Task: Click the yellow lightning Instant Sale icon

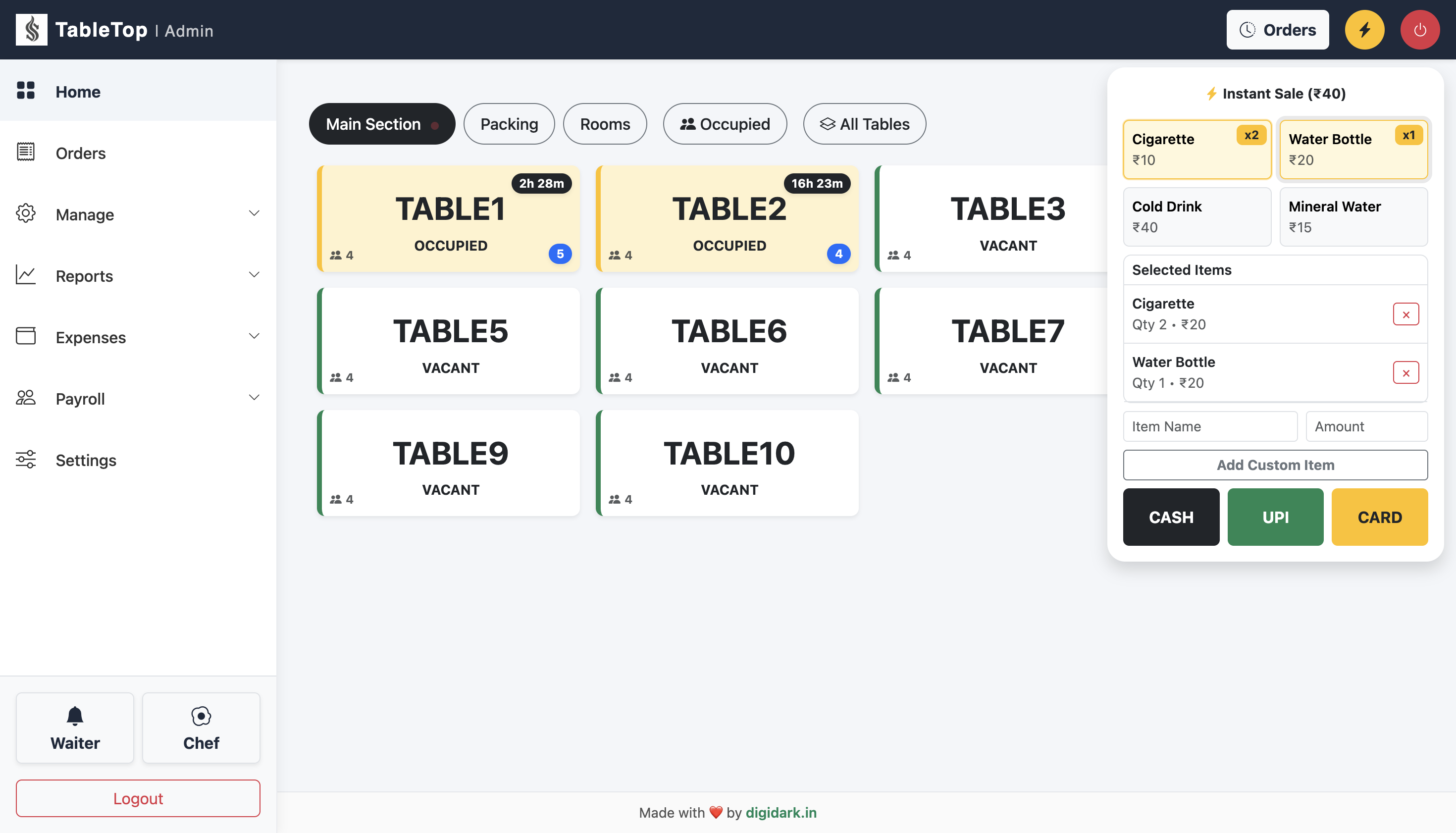Action: (1364, 30)
